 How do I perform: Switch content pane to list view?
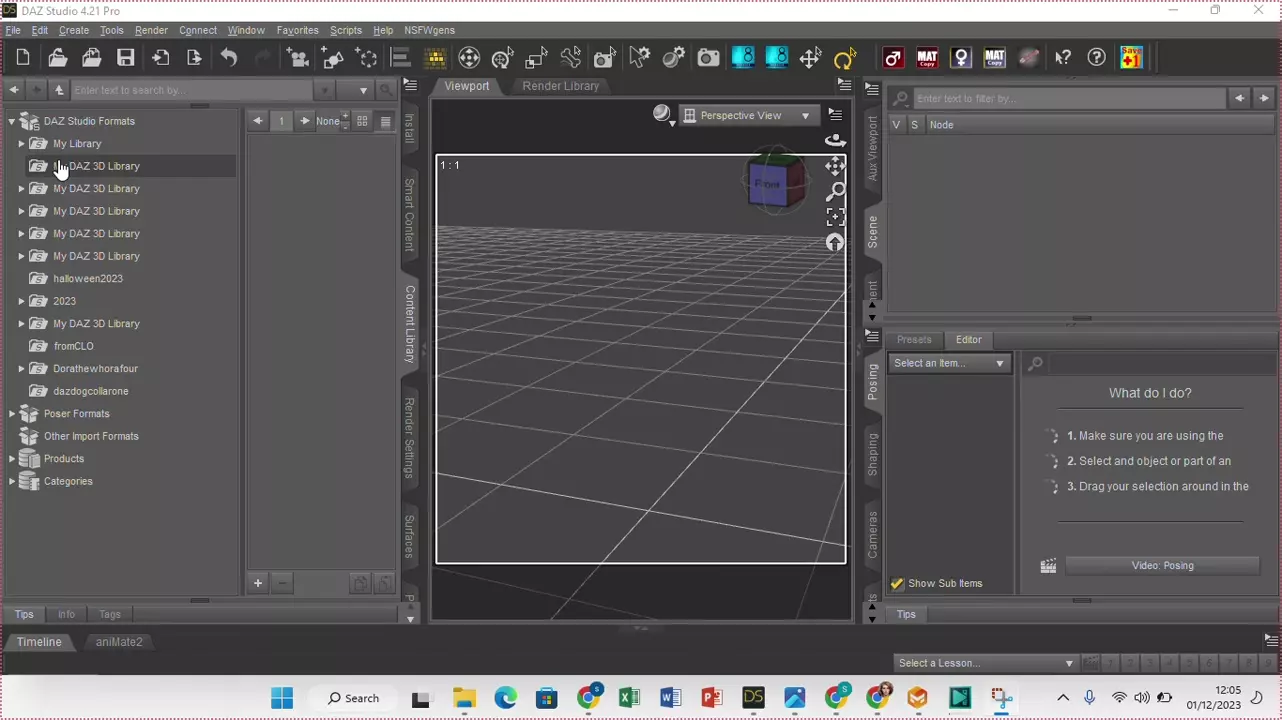pos(385,121)
